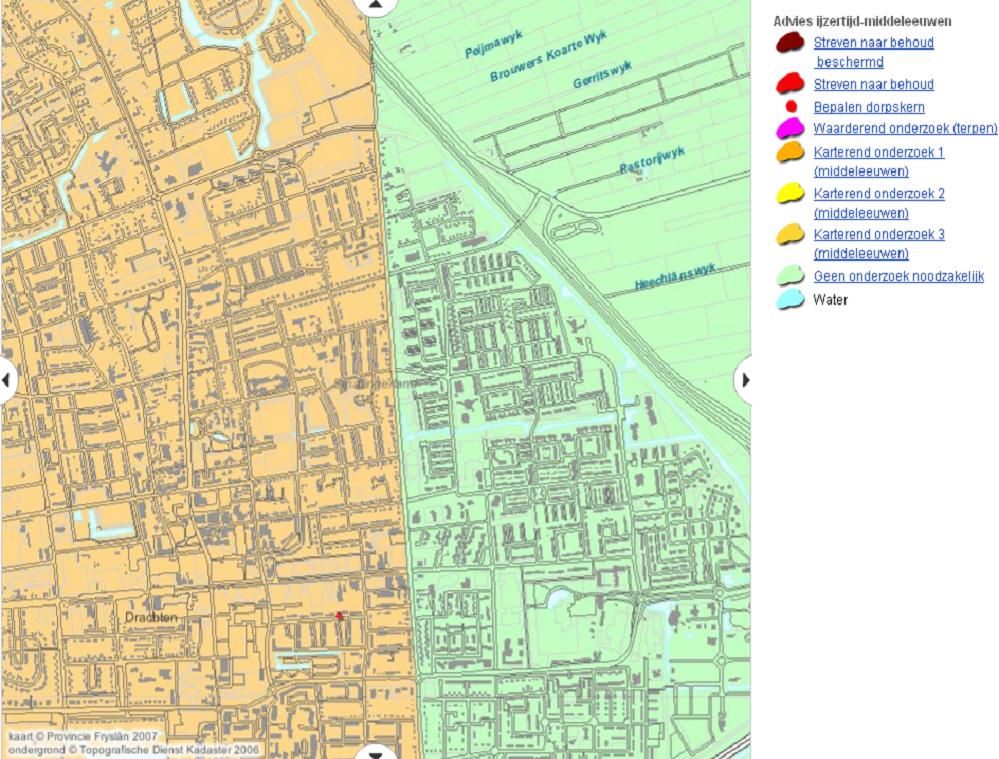
Task: Click the red dot icon beside Bepalen dorpskern
Action: (791, 107)
